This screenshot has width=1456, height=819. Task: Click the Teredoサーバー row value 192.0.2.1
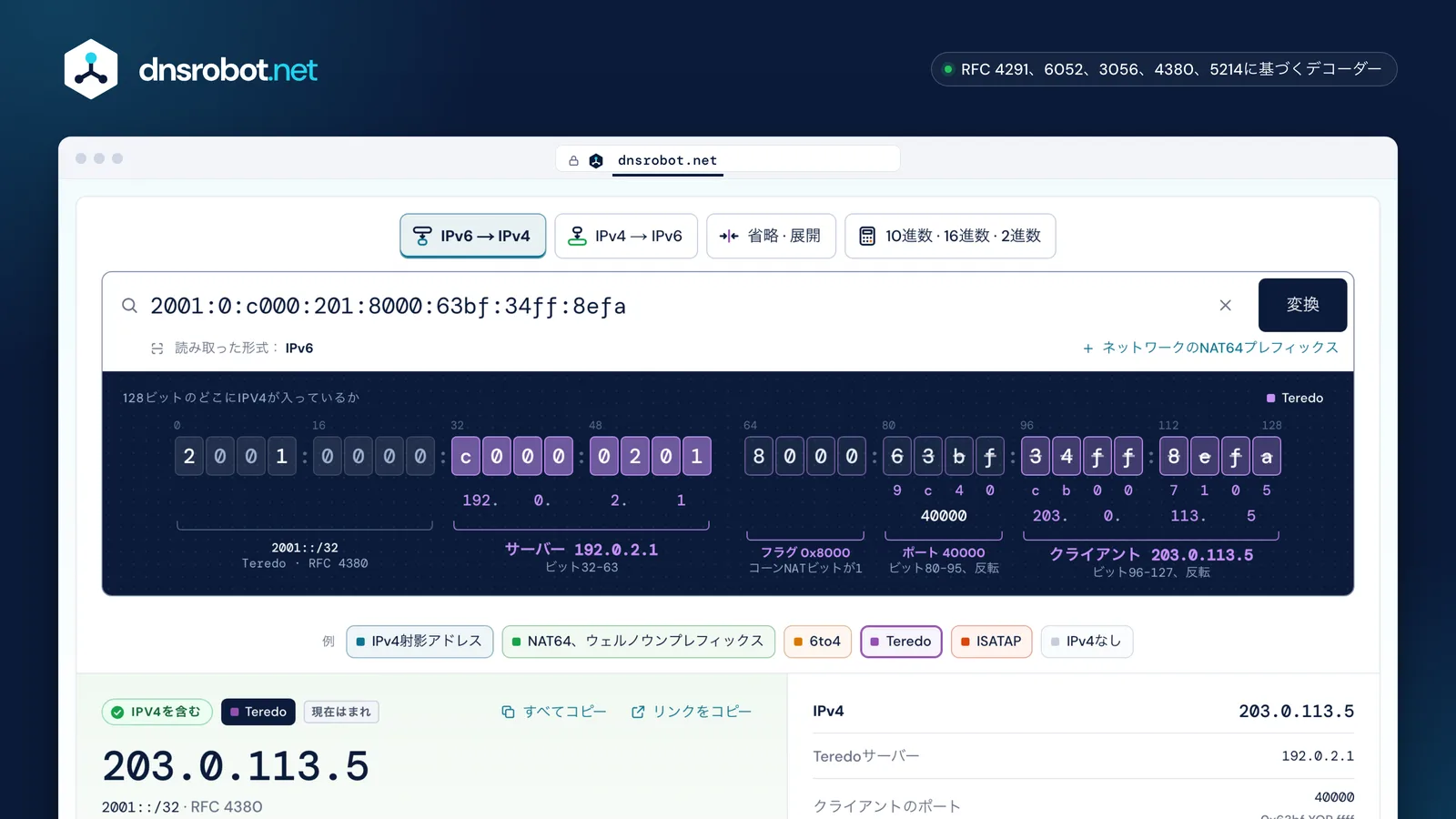pyautogui.click(x=1318, y=756)
